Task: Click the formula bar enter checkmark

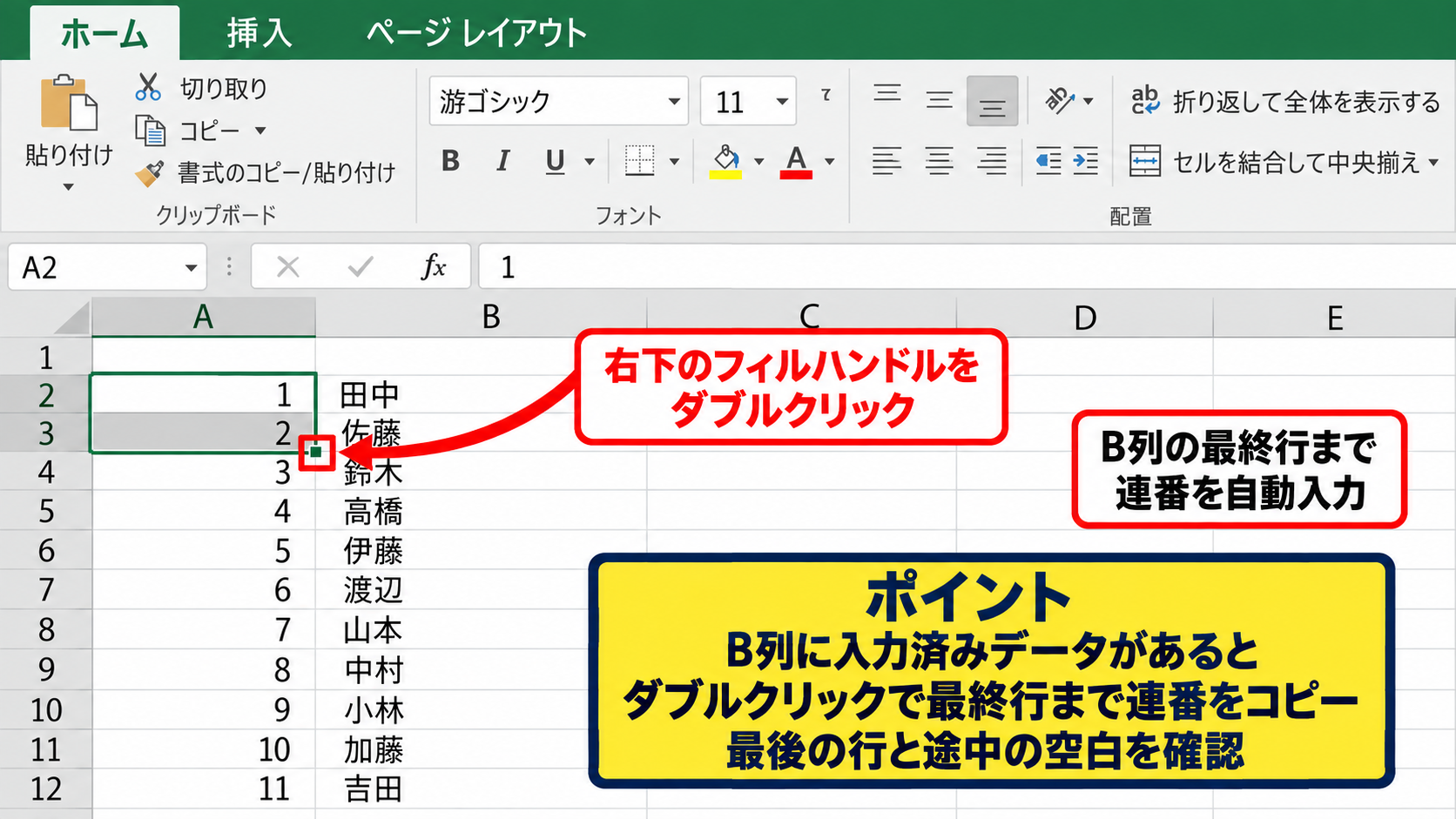Action: (361, 267)
